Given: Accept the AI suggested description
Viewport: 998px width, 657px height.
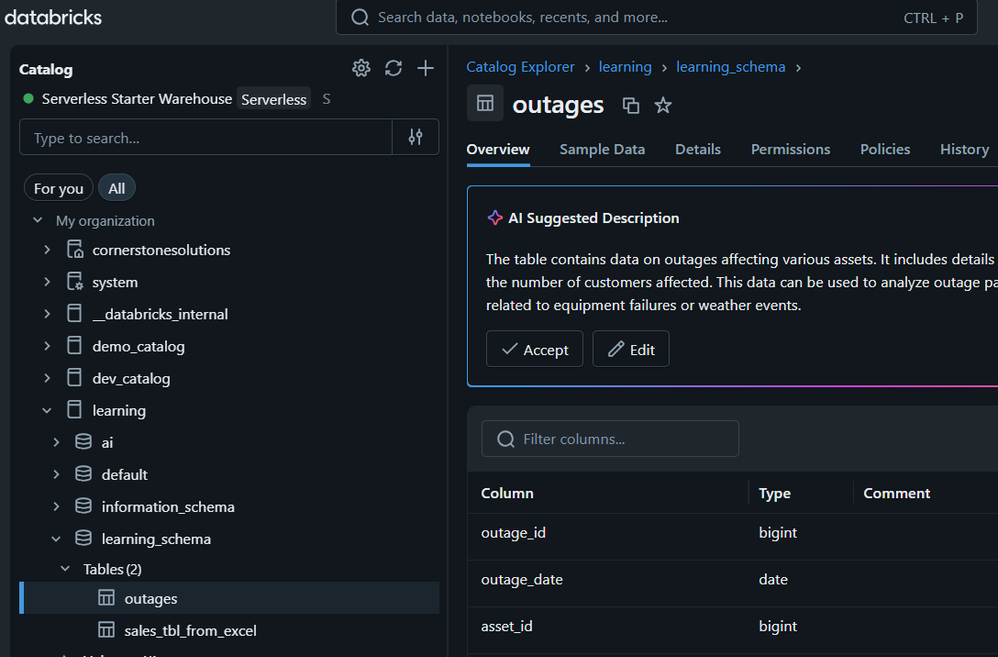Looking at the screenshot, I should (x=534, y=349).
